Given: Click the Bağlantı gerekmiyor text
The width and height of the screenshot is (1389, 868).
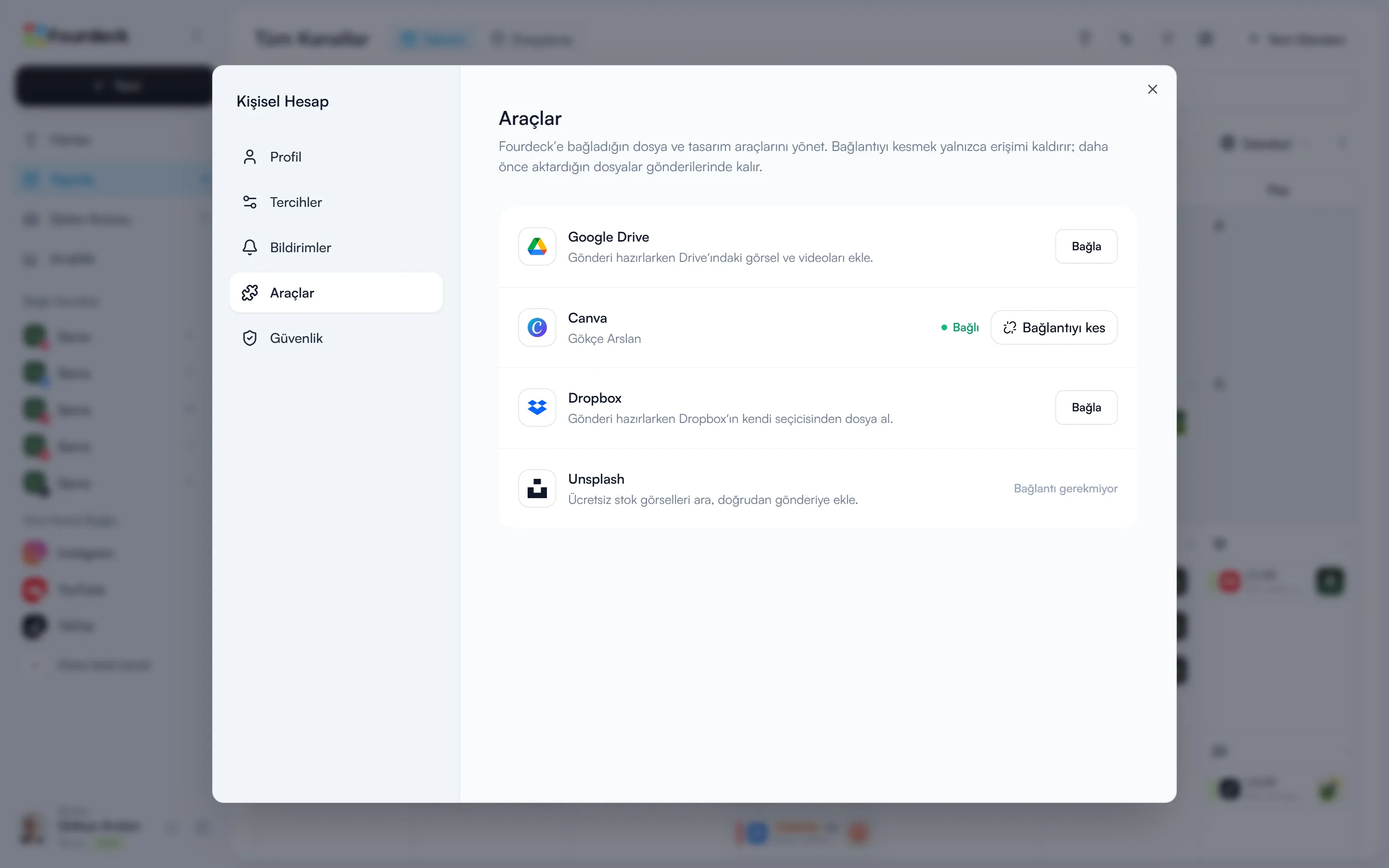Looking at the screenshot, I should pos(1065,488).
